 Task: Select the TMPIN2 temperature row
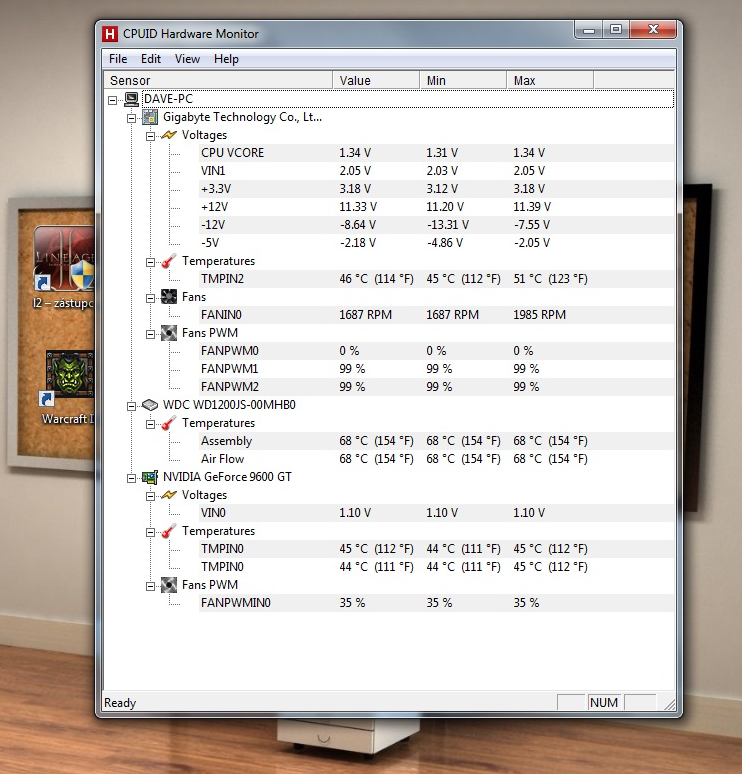click(x=436, y=279)
